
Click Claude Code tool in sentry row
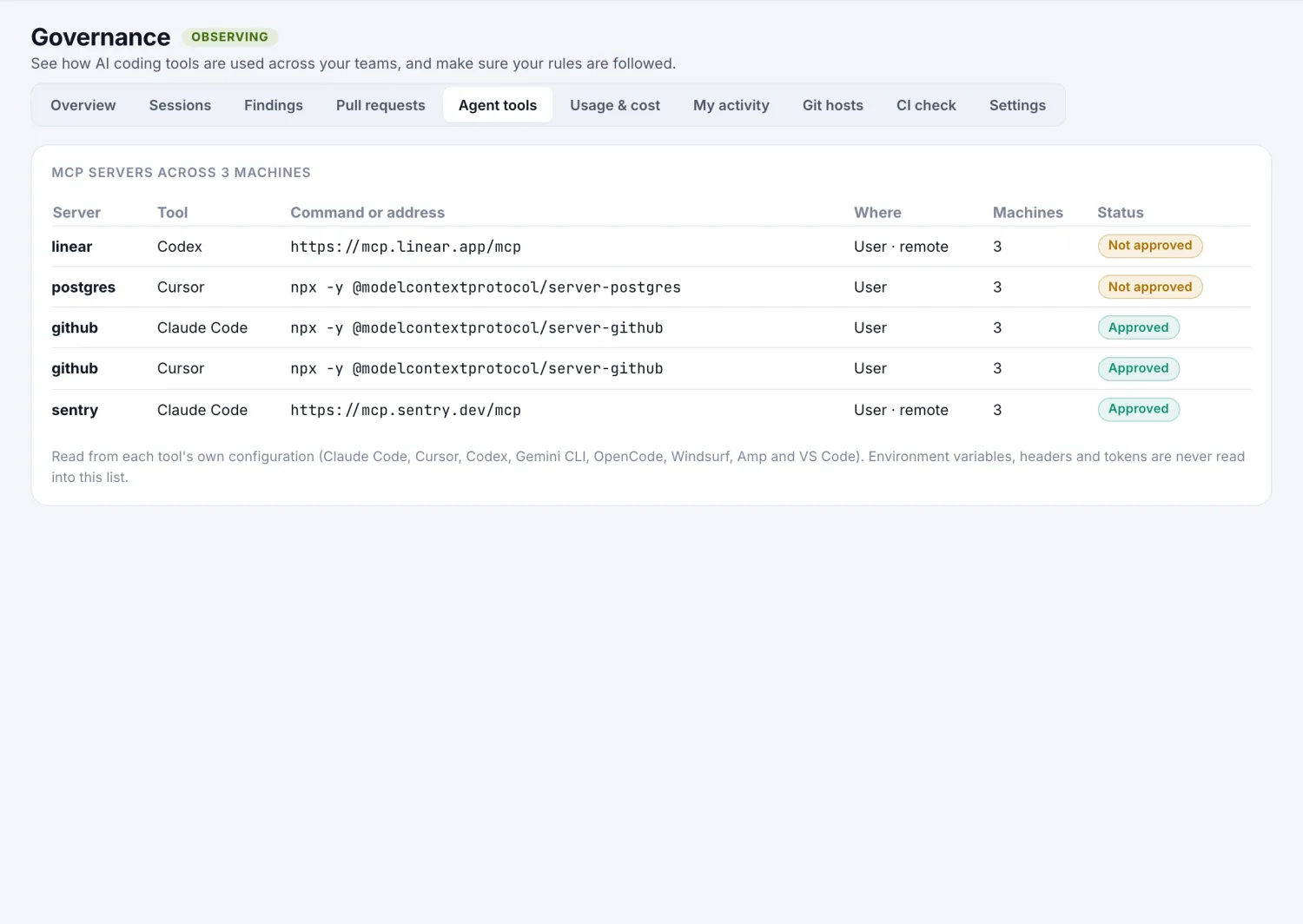pos(202,410)
